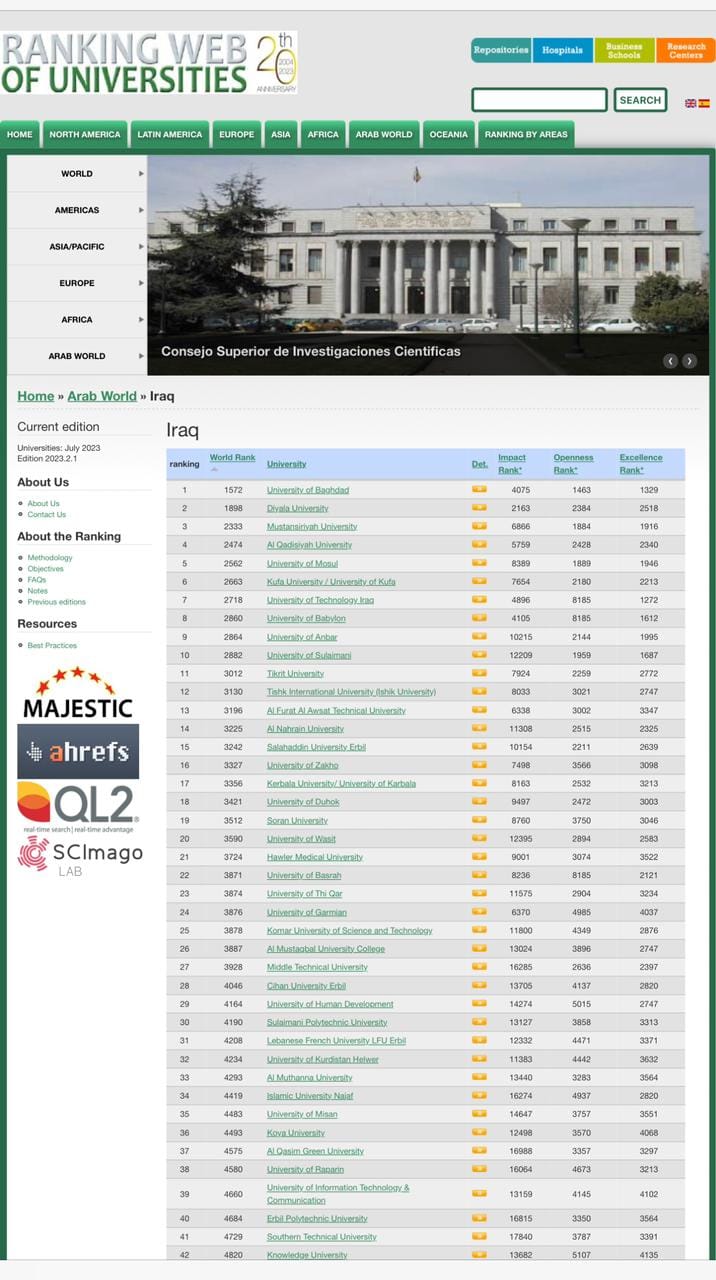Expand the ASIA/PACIFIC side menu item
Image resolution: width=716 pixels, height=1280 pixels.
click(77, 246)
